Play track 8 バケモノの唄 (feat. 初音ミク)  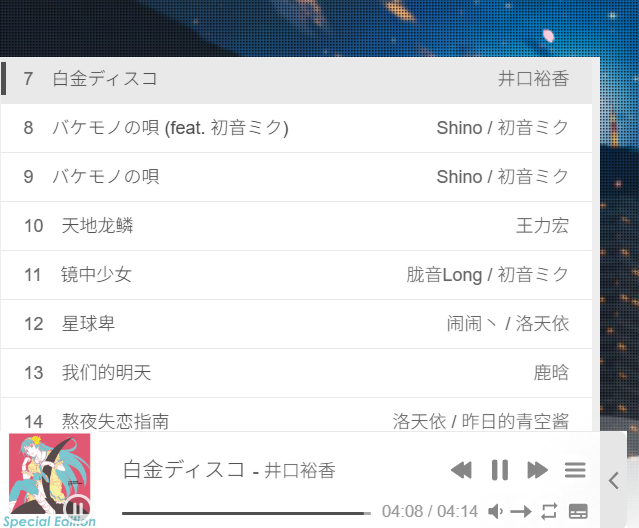296,128
